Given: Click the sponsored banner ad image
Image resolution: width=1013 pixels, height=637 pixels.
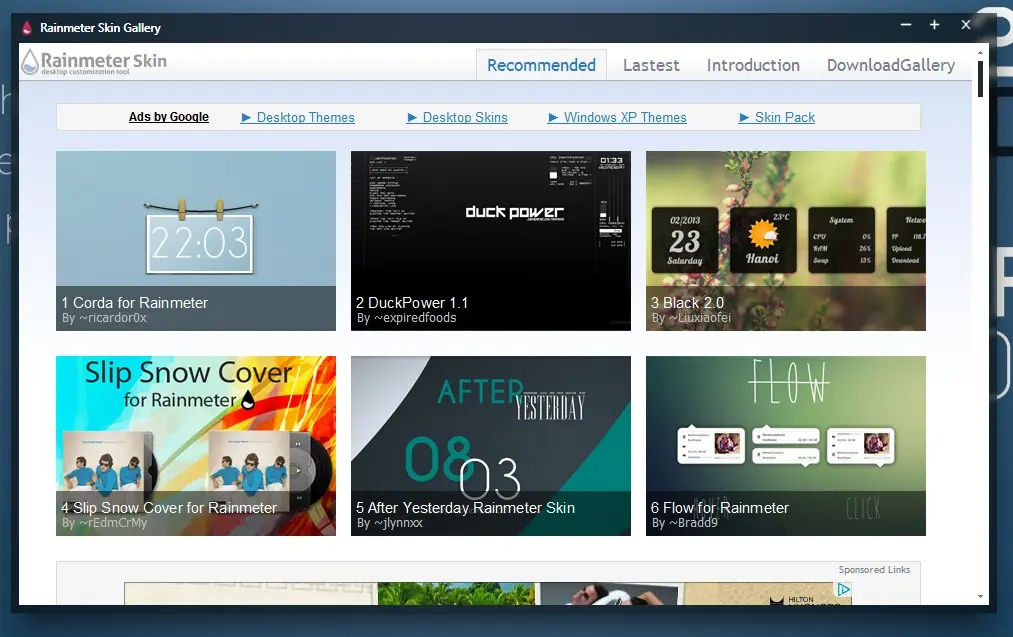Looking at the screenshot, I should (x=488, y=594).
